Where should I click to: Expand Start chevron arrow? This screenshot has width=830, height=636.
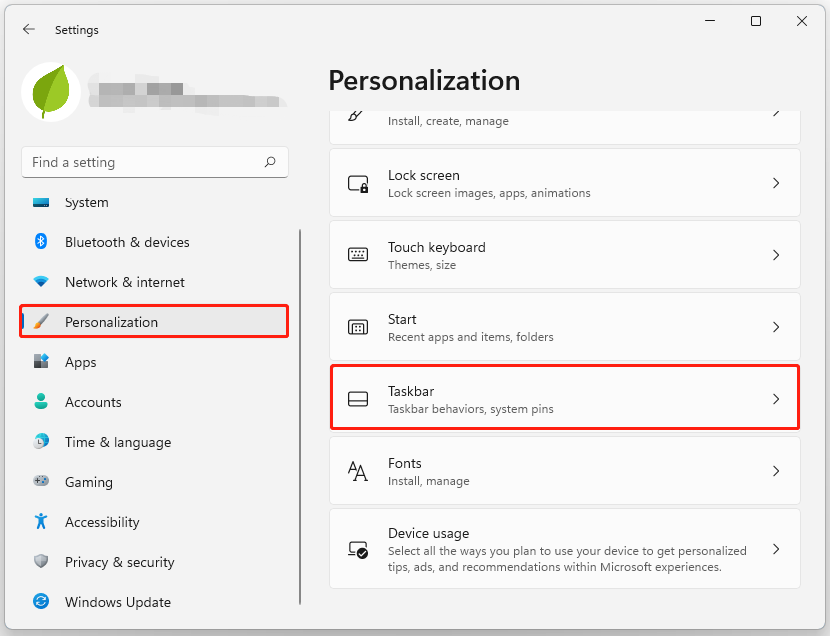(x=776, y=327)
